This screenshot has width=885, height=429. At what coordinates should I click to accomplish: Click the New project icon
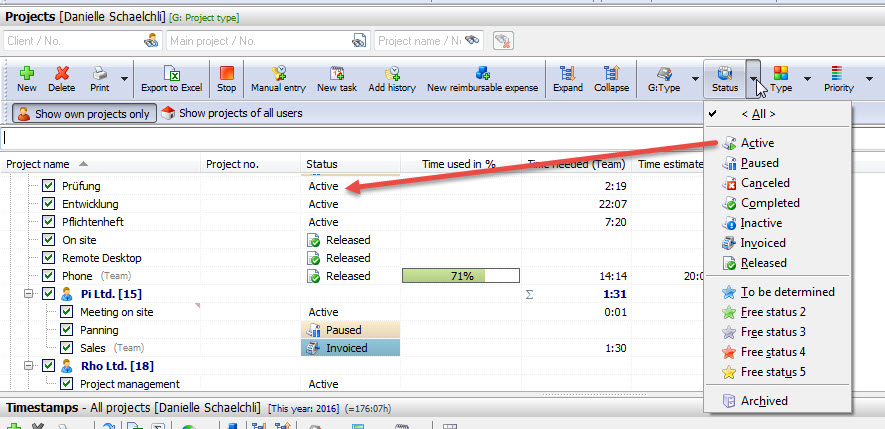pyautogui.click(x=27, y=74)
